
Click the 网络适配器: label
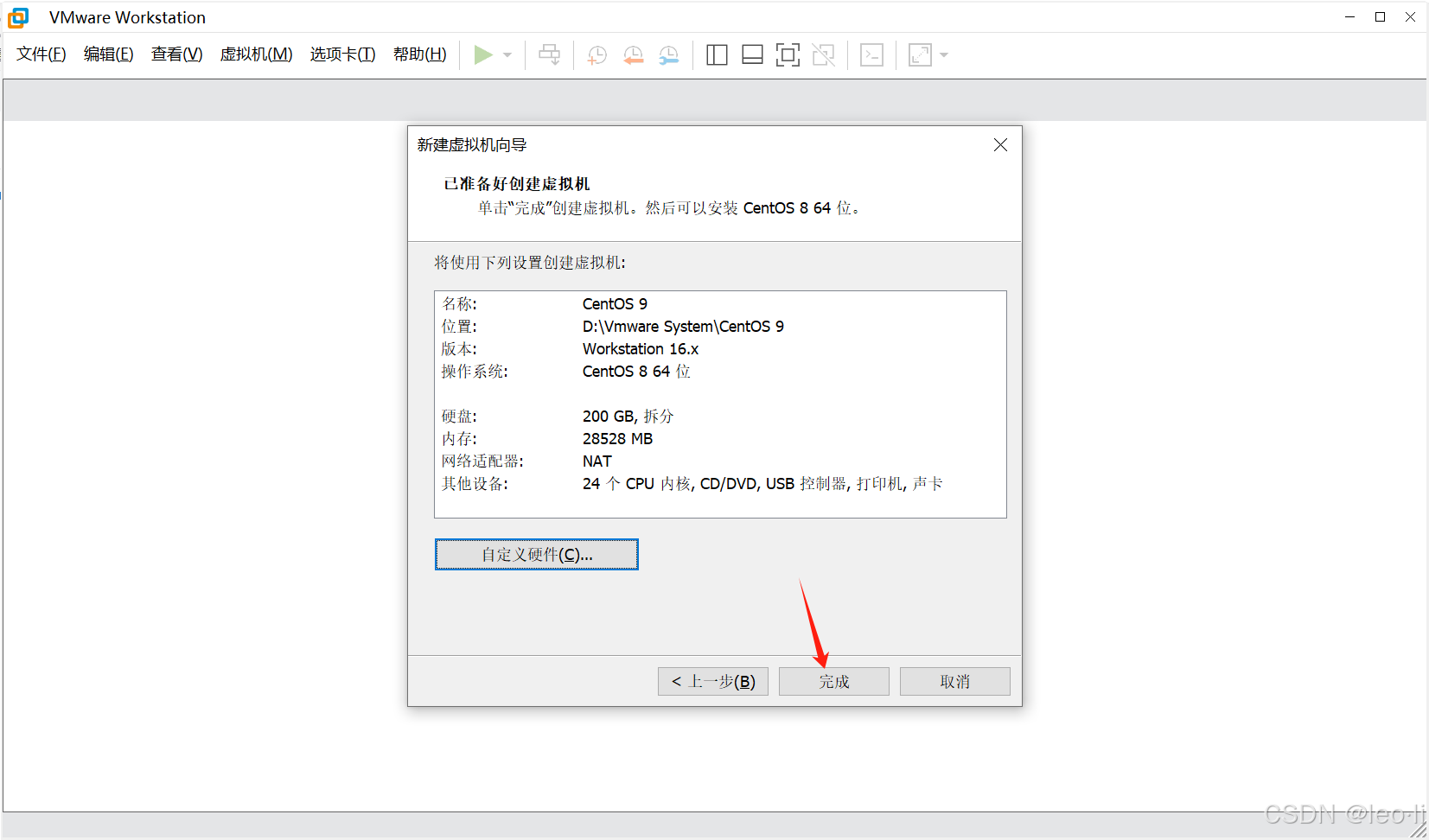[x=482, y=461]
